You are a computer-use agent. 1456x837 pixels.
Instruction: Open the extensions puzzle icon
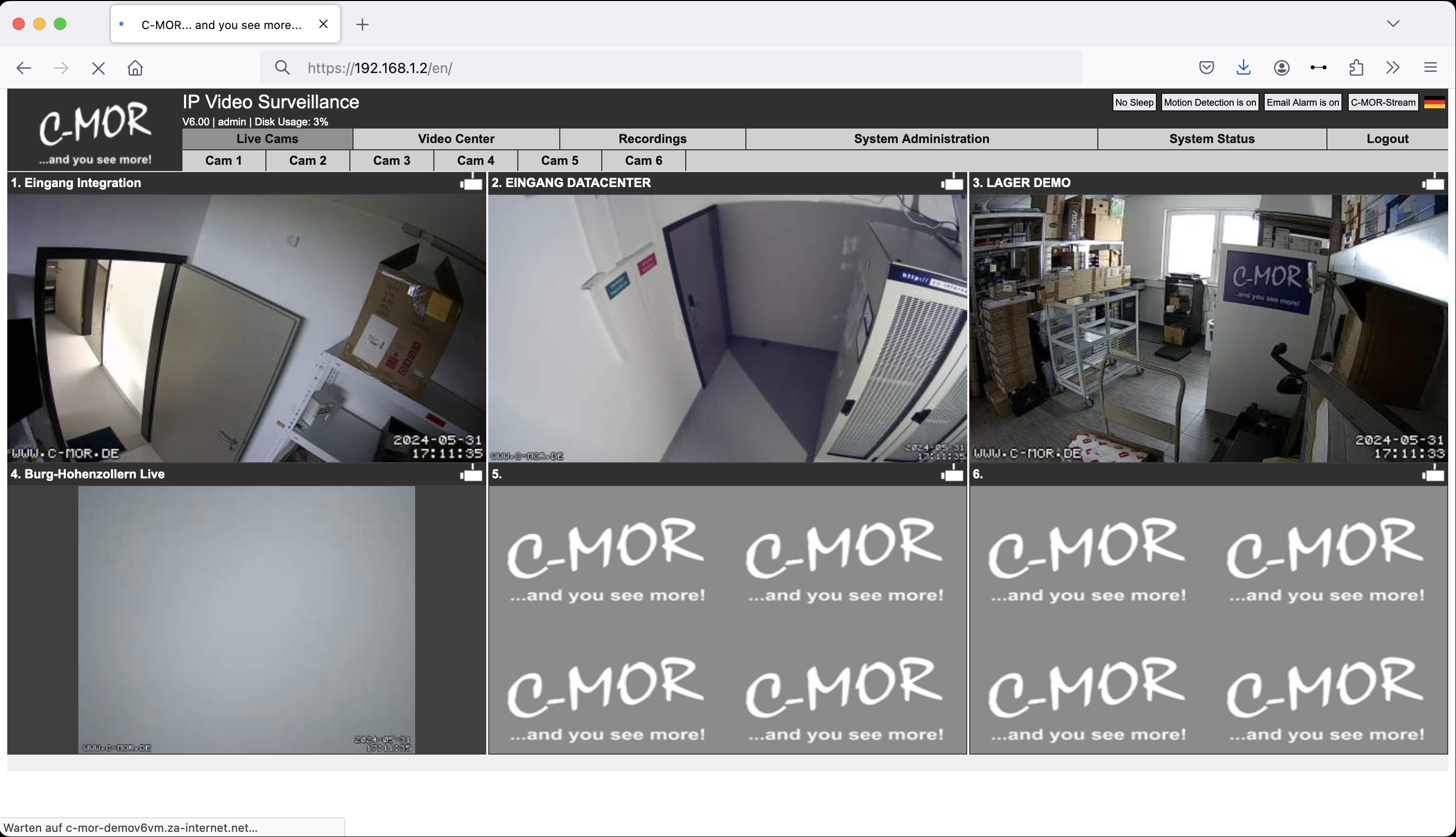point(1356,68)
